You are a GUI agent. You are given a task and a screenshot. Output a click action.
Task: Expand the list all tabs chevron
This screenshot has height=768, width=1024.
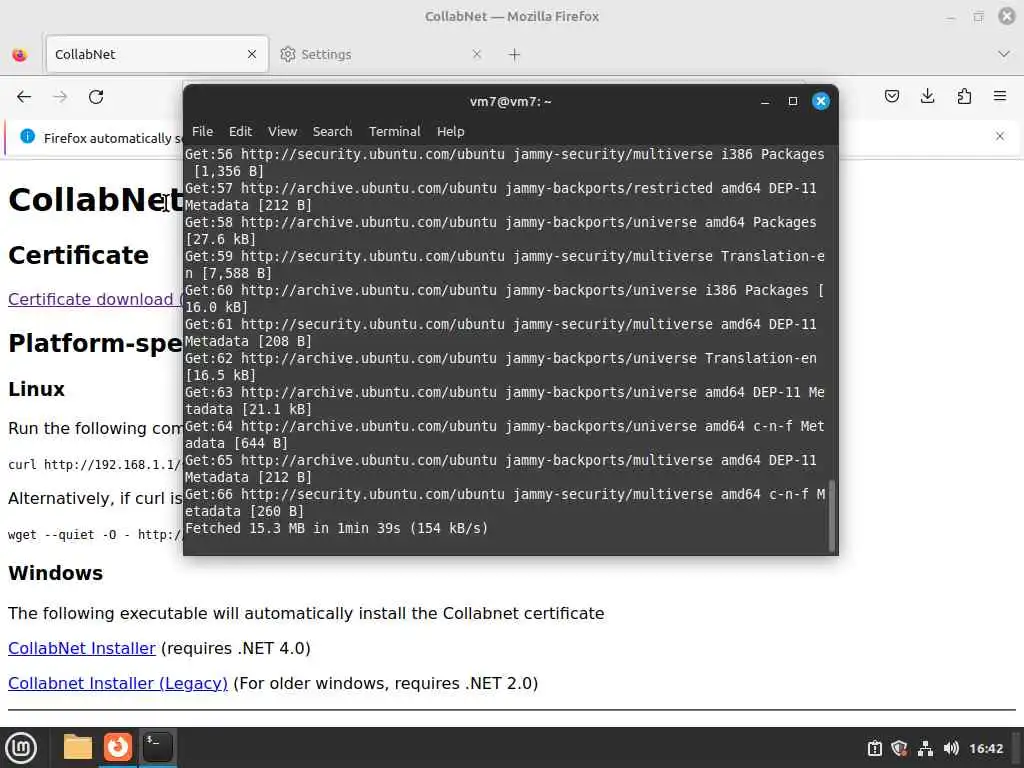pos(1004,54)
